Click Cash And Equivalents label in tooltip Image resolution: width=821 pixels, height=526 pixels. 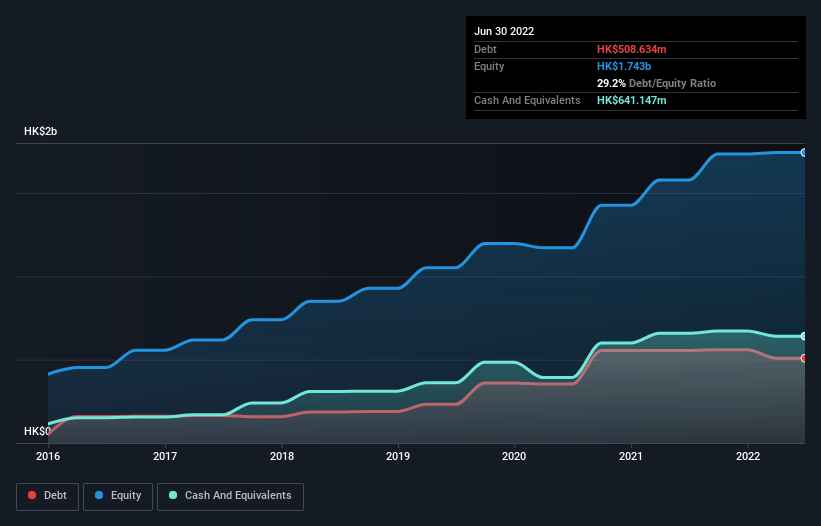(x=527, y=100)
